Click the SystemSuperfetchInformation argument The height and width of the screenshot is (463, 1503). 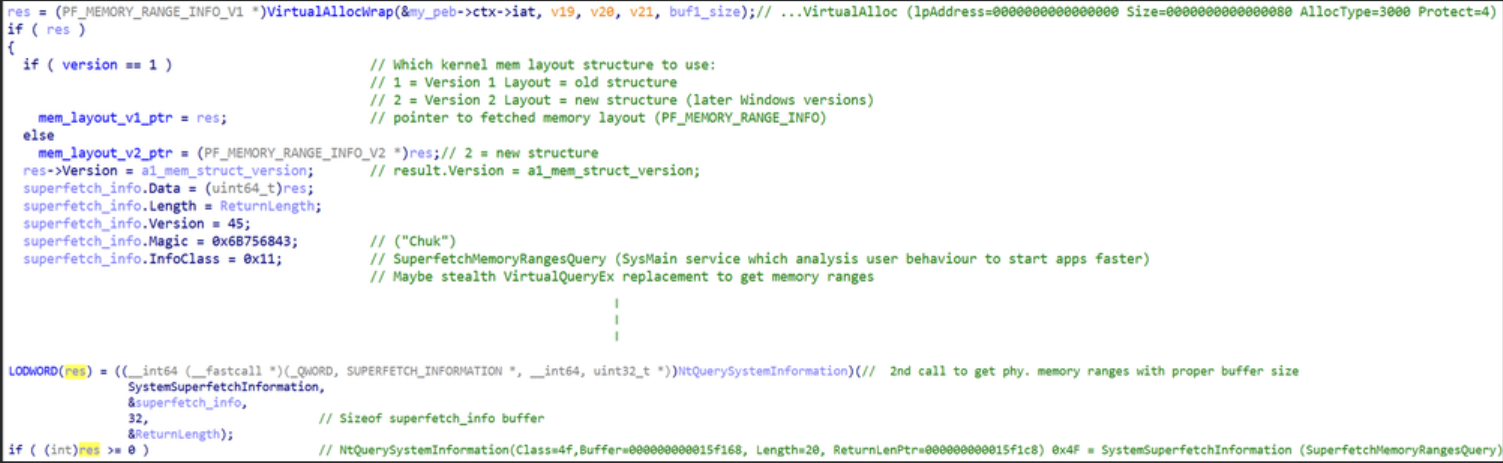pyautogui.click(x=226, y=386)
